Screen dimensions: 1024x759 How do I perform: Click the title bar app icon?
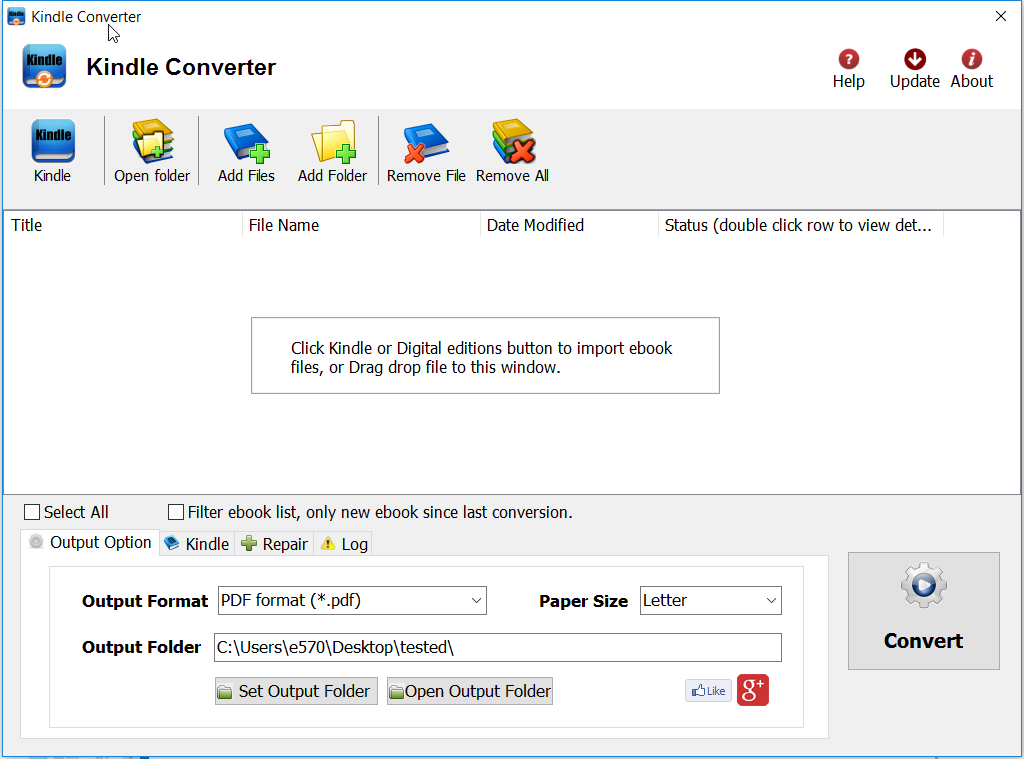pos(16,16)
